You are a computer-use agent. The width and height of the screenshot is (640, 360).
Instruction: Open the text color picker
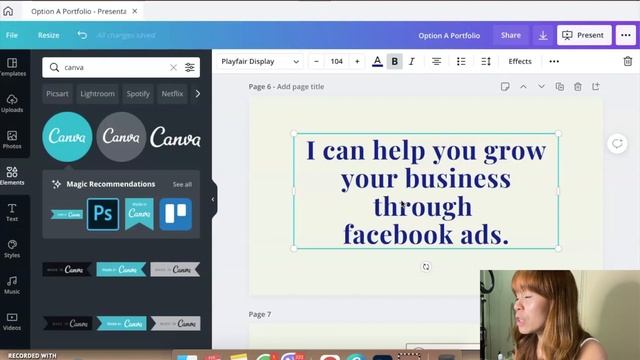click(x=378, y=62)
